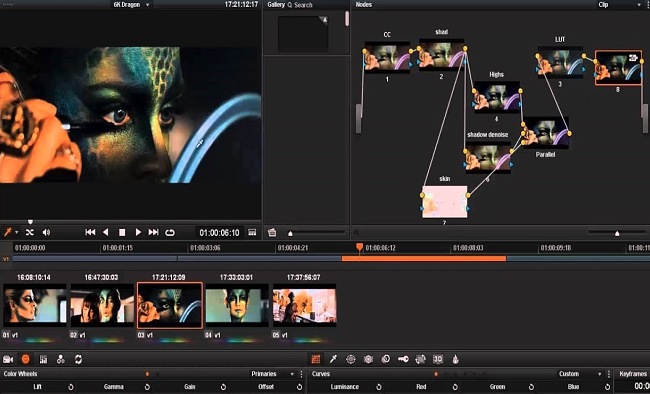The image size is (650, 394).
Task: Jump to the last frame
Action: 153,232
